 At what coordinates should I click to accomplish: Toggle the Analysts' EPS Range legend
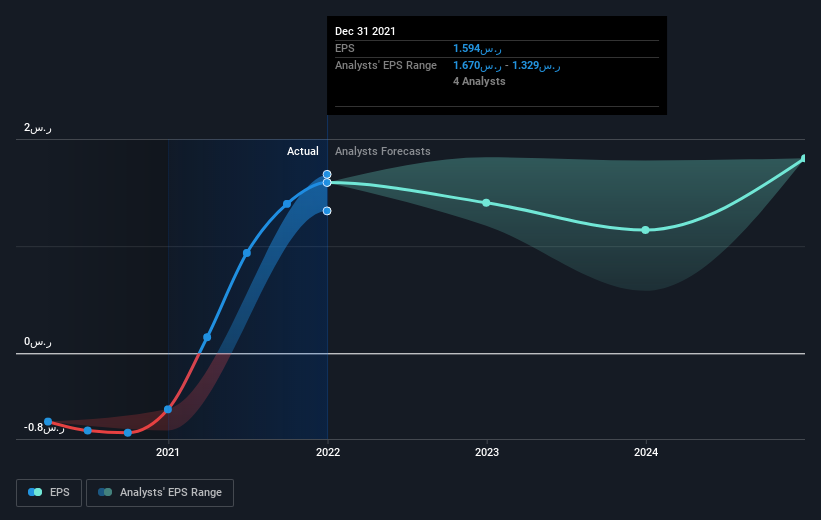pos(160,493)
